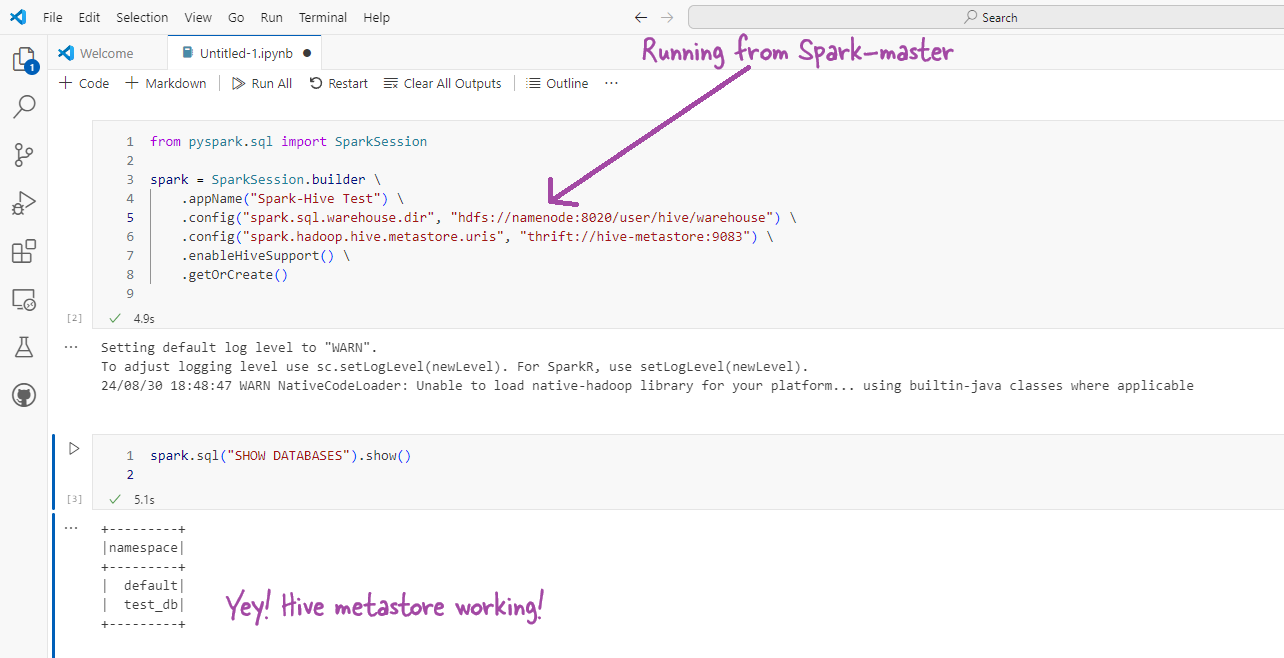Open the Source Control view
The height and width of the screenshot is (658, 1284).
(23, 154)
